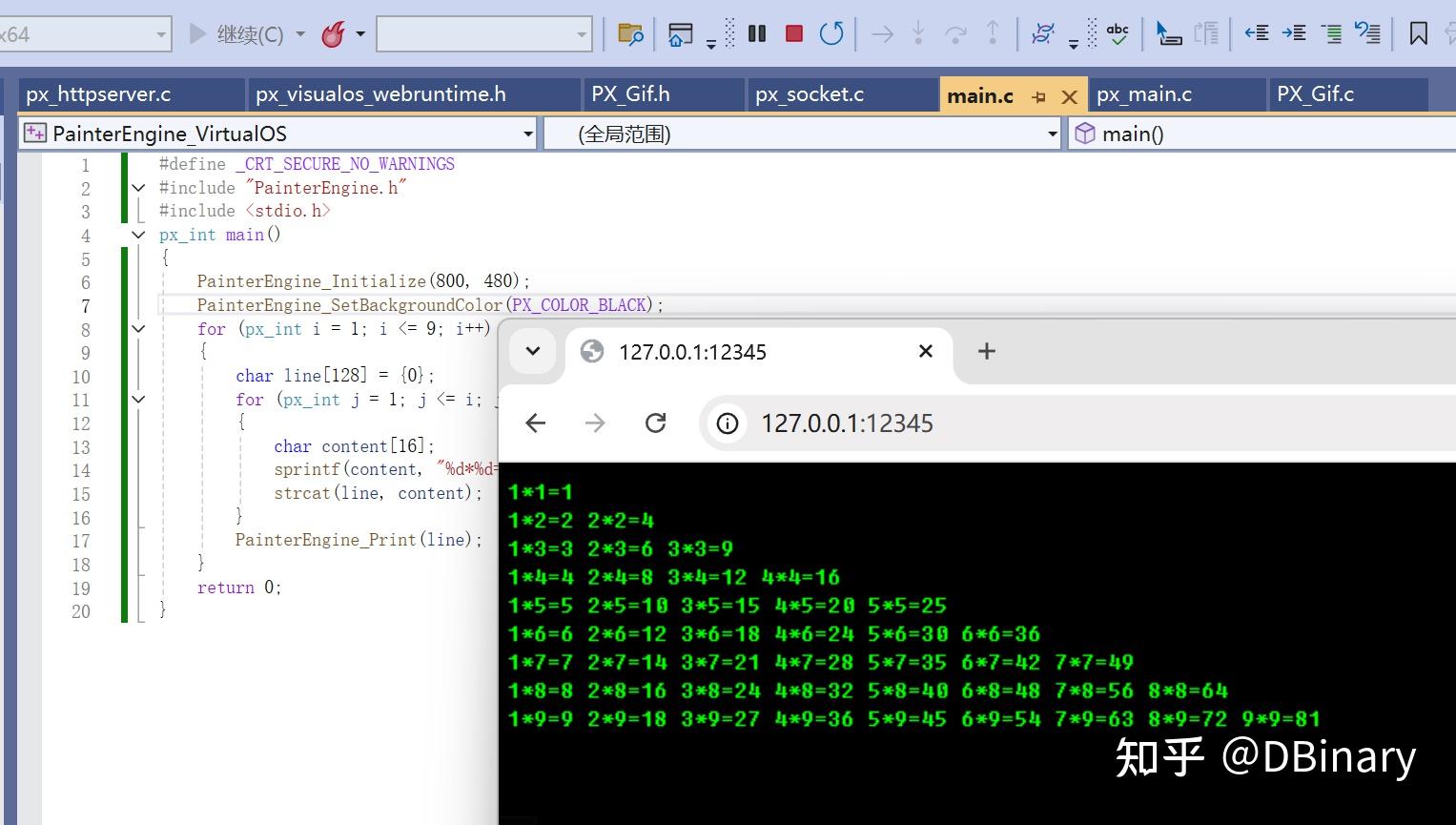Stop debugging with the red square
This screenshot has height=825, width=1456.
point(793,33)
